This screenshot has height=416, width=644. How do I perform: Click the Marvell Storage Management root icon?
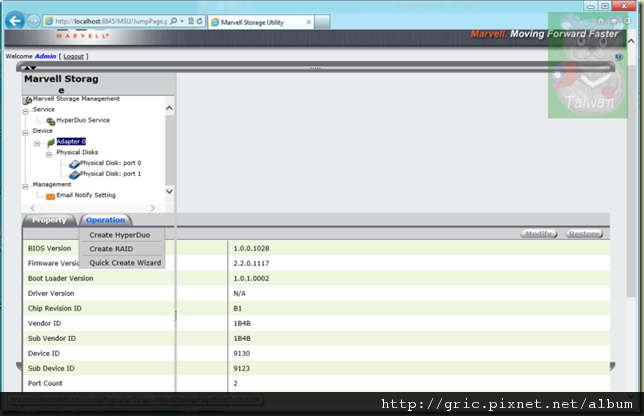coord(28,100)
